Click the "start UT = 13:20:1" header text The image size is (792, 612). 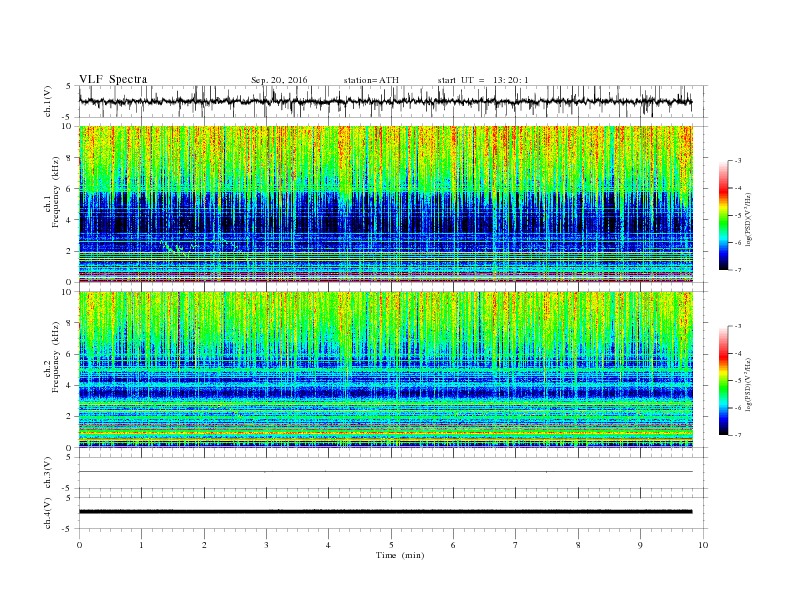point(483,80)
